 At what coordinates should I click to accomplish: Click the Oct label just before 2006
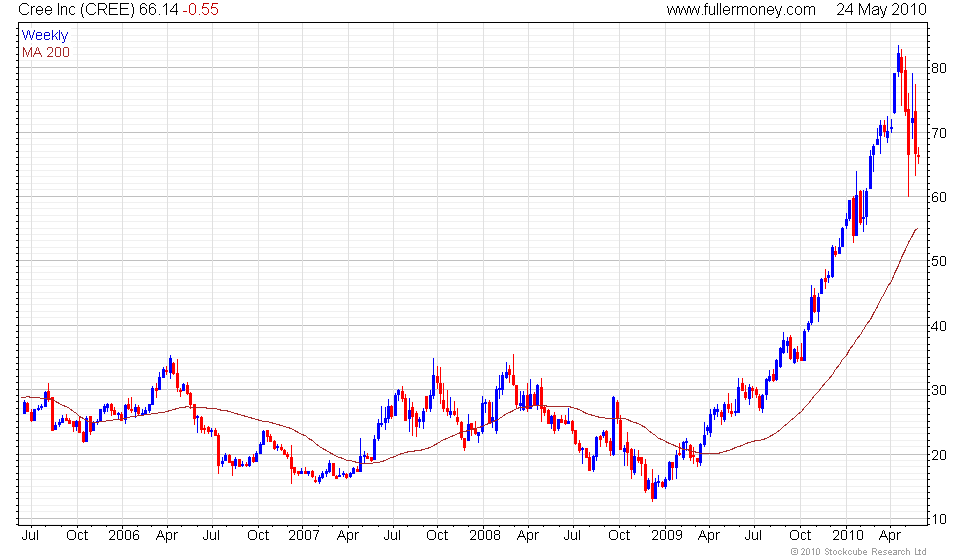[77, 536]
